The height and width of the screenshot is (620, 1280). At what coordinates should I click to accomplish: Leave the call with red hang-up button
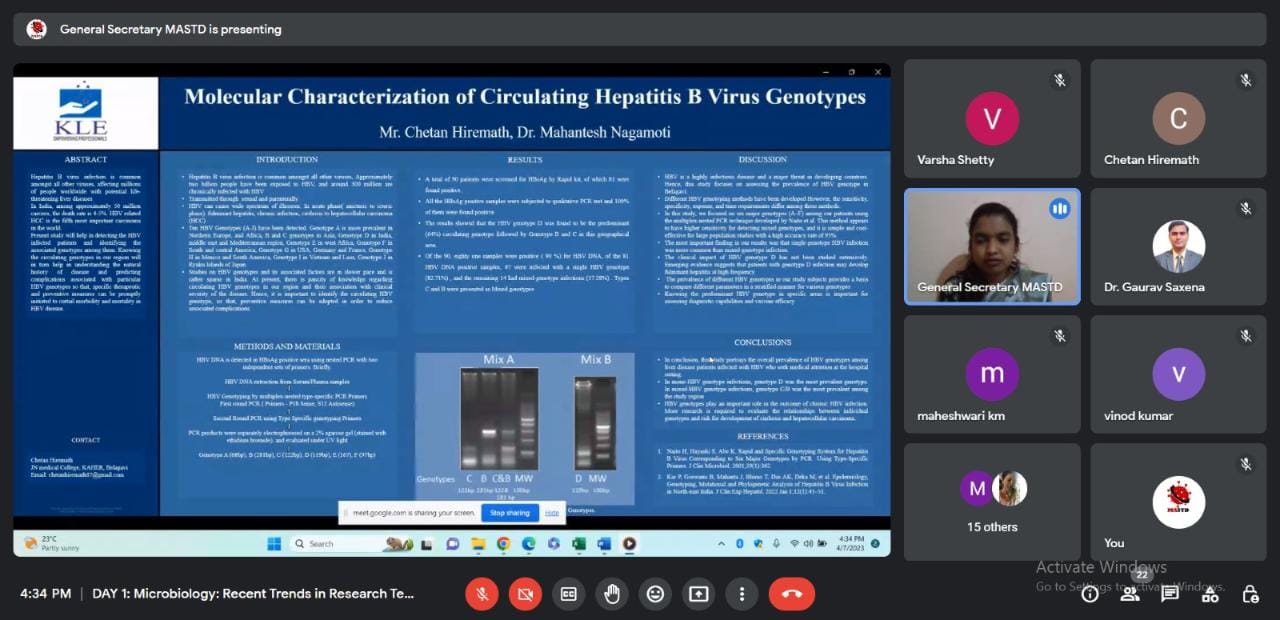pyautogui.click(x=791, y=594)
